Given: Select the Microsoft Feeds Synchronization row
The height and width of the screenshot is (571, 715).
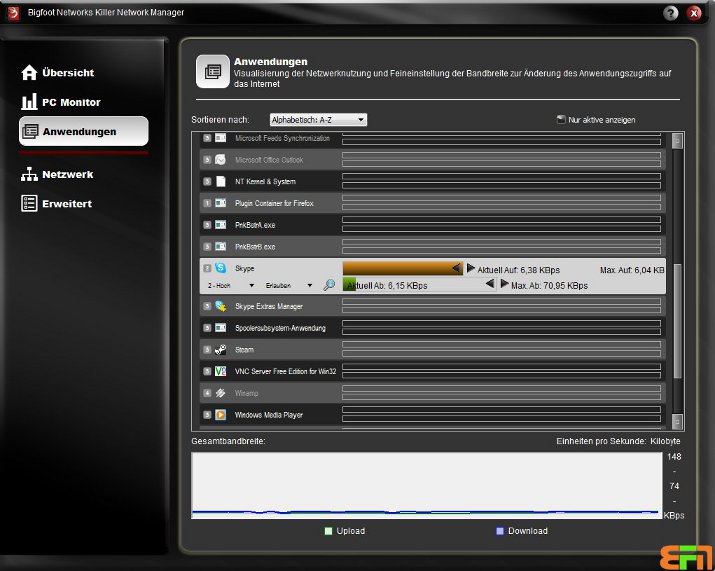Looking at the screenshot, I should [x=433, y=138].
